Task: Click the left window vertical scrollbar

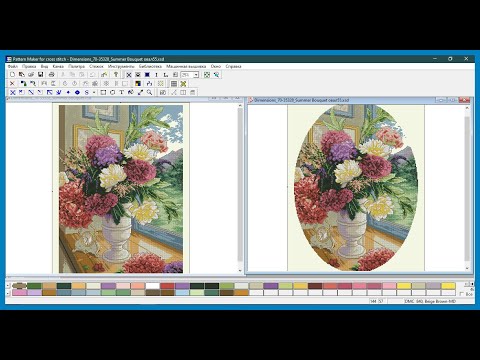Action: 240,185
